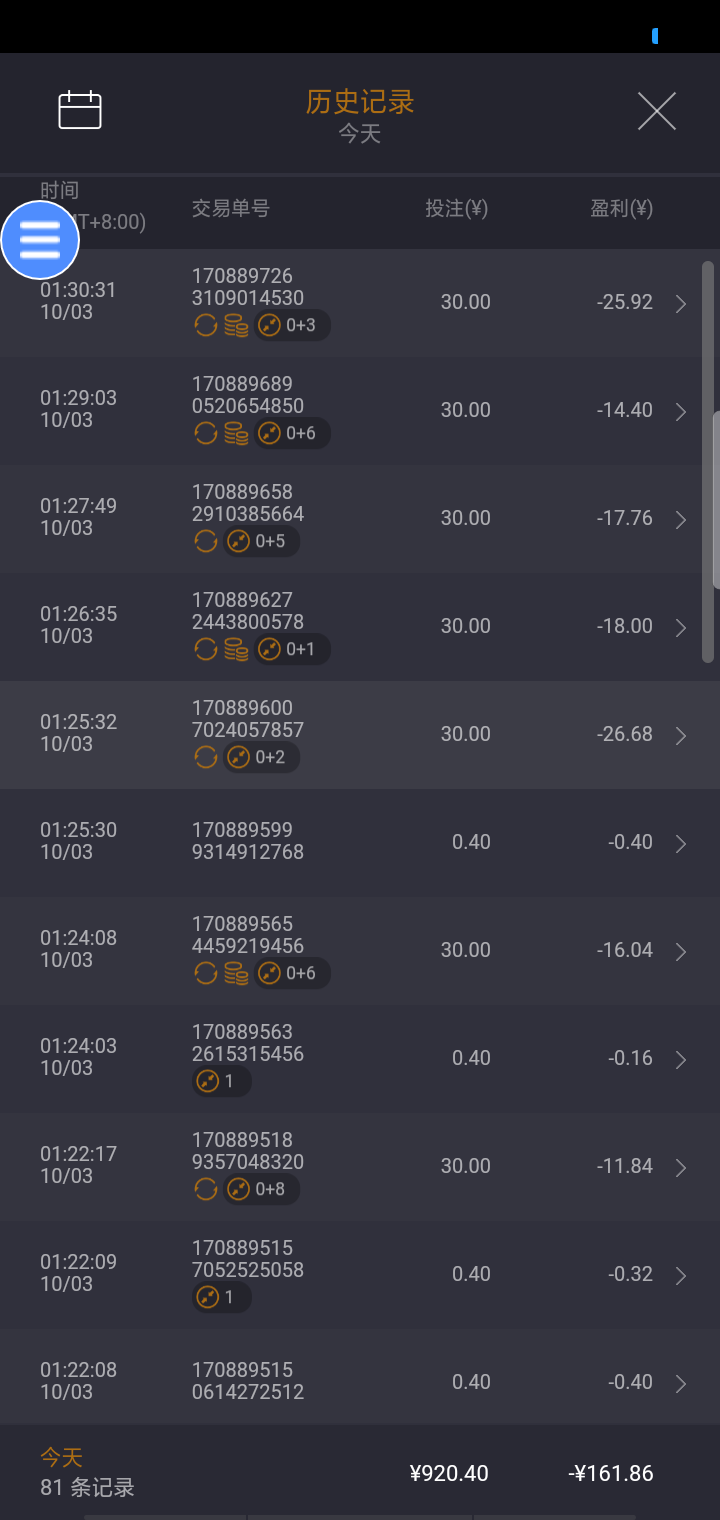This screenshot has width=720, height=1520.
Task: Click the coins icon on the 01:29:03 record
Action: pos(236,433)
